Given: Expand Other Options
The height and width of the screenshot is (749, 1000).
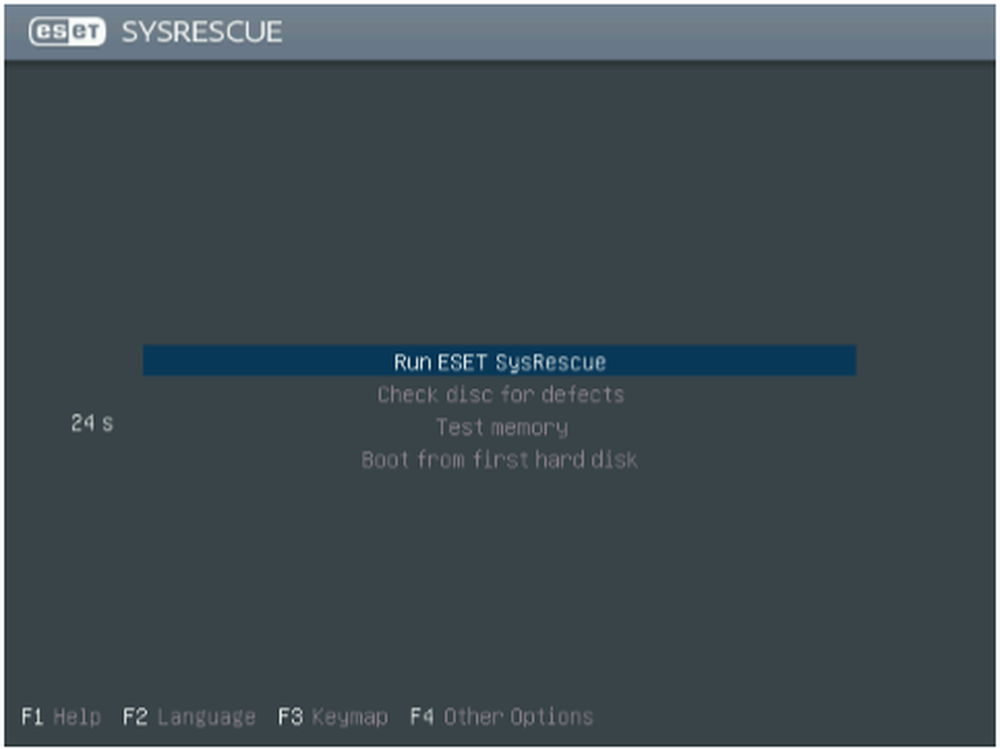Looking at the screenshot, I should (501, 716).
